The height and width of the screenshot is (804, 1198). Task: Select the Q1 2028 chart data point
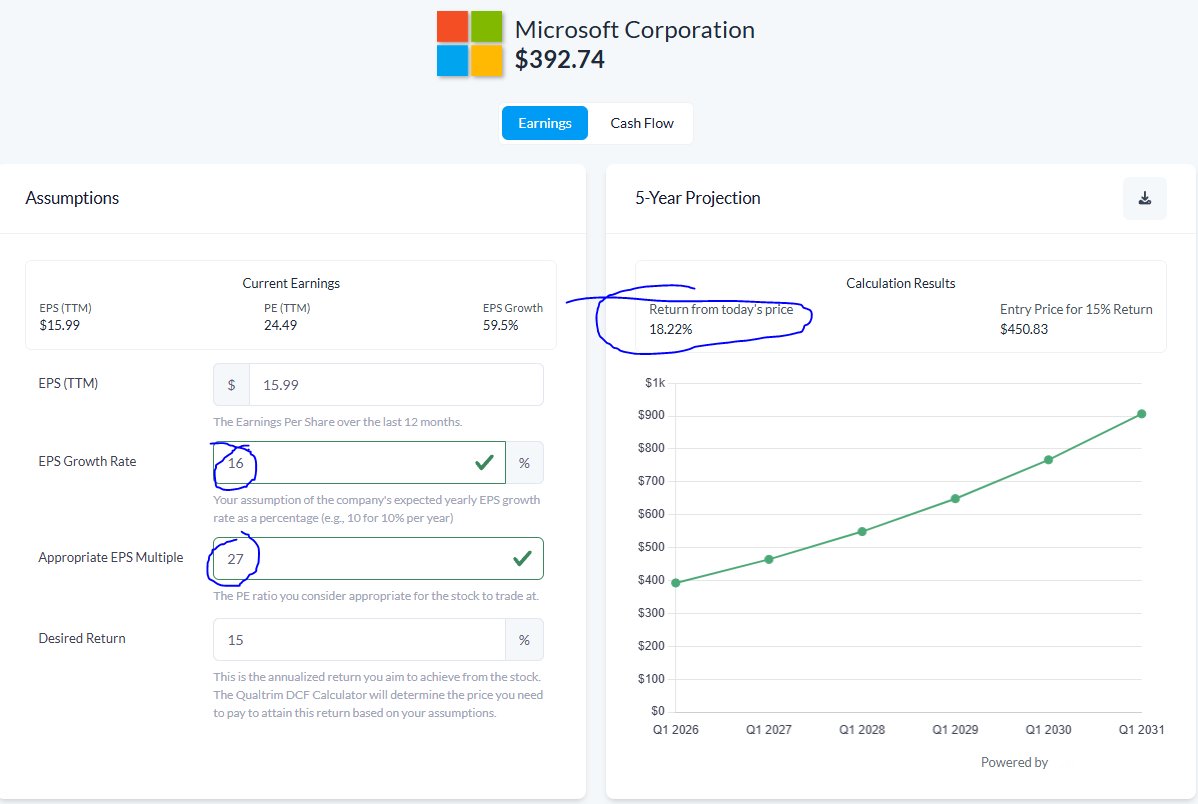862,531
